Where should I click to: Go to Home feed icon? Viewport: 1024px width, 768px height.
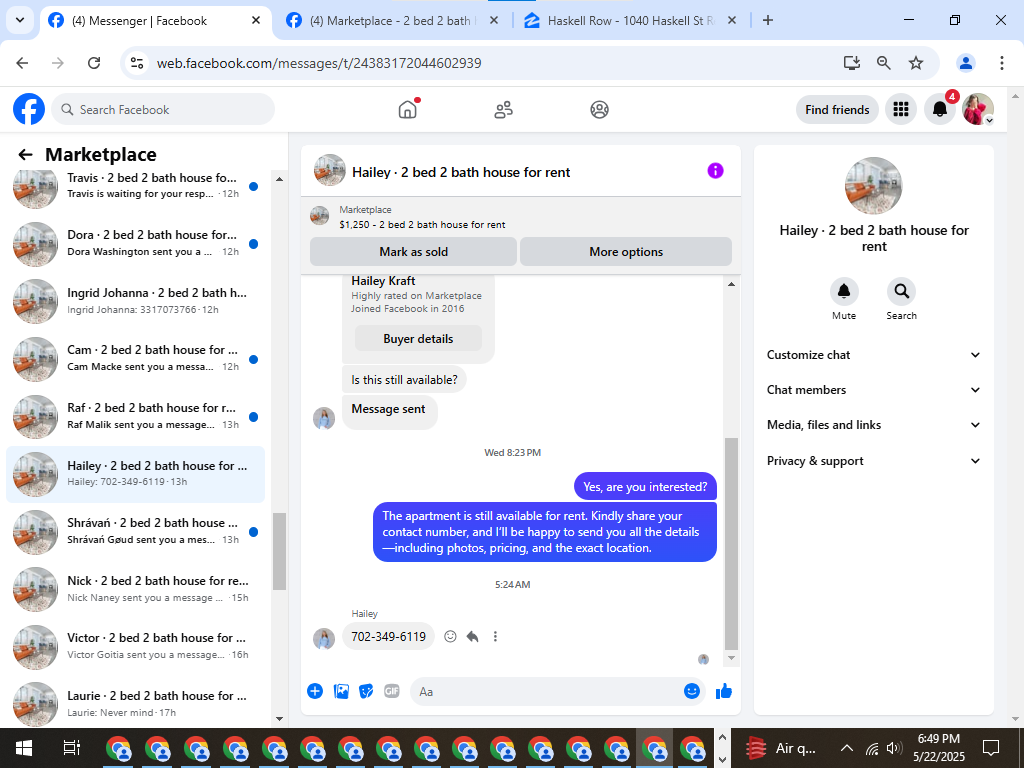(408, 109)
